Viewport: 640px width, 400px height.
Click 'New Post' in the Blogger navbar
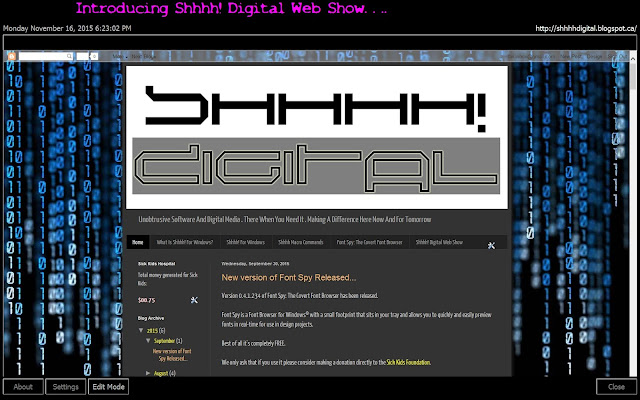pyautogui.click(x=570, y=56)
